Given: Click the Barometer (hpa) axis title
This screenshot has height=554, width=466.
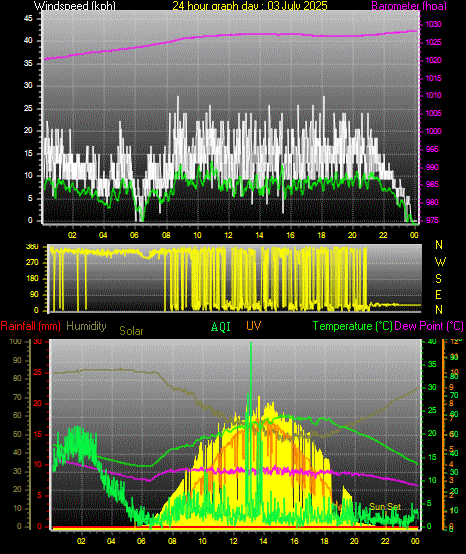Looking at the screenshot, I should 409,6.
